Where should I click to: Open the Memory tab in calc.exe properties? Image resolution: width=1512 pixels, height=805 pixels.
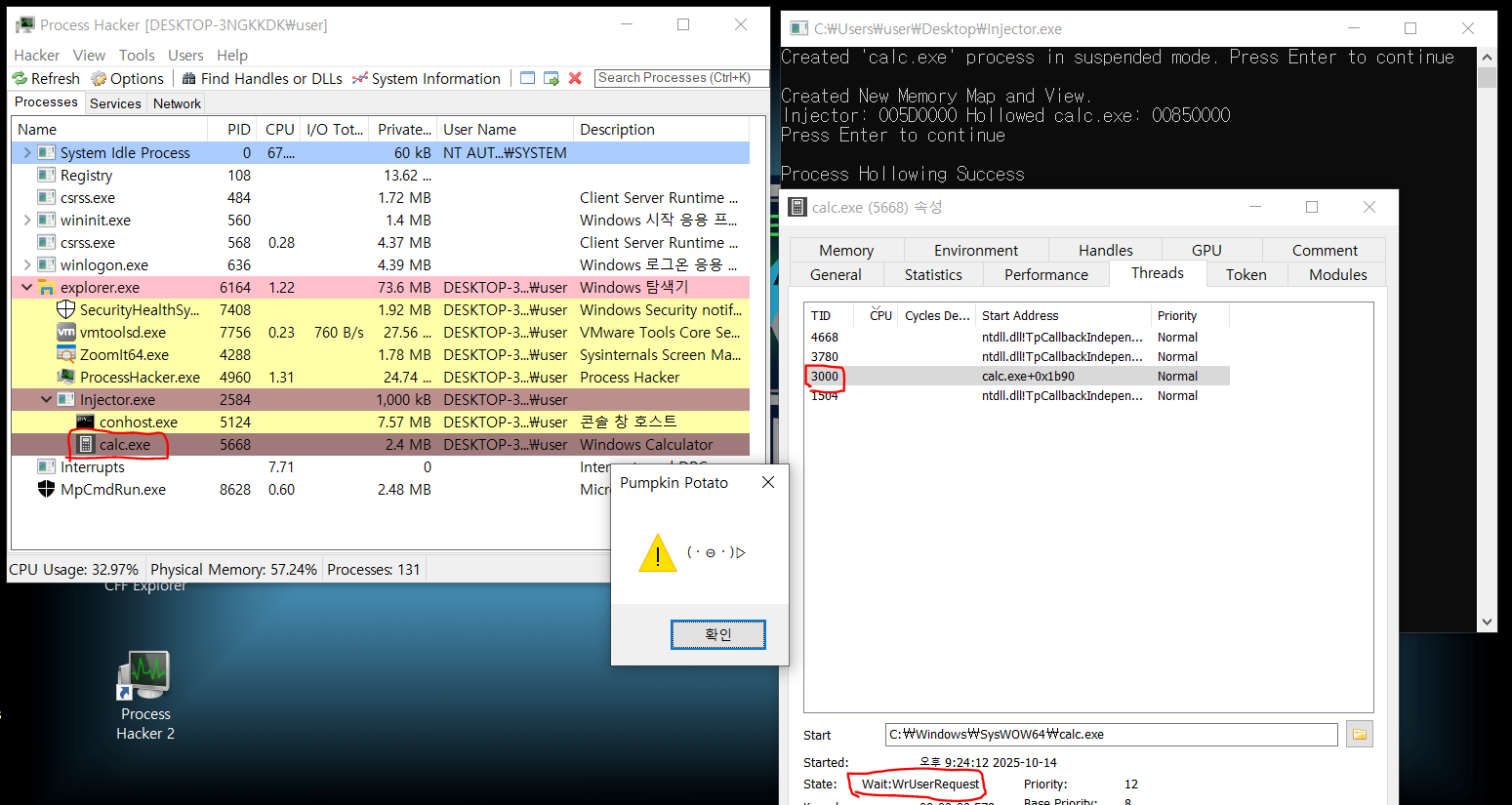pos(846,250)
